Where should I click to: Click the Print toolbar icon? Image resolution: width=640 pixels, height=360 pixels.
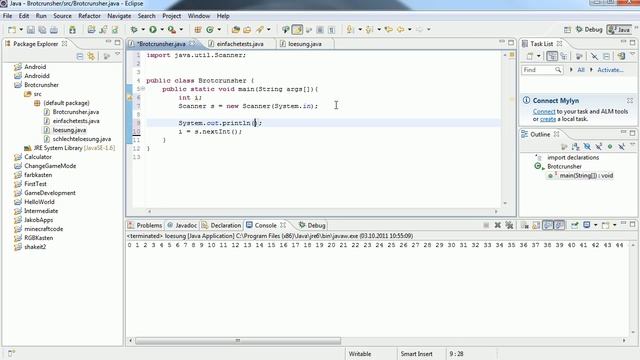pyautogui.click(x=54, y=30)
